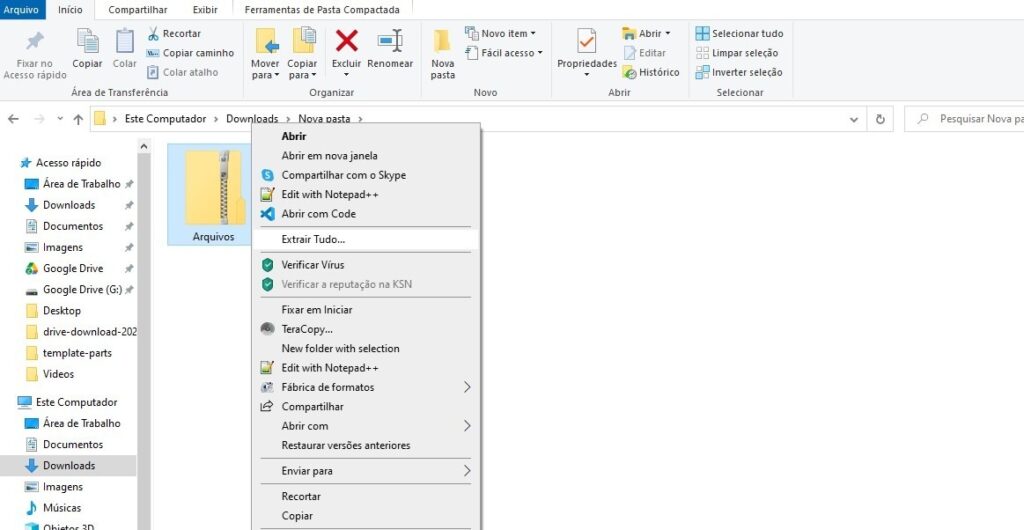1024x530 pixels.
Task: Click the Abrir button in ribbon
Action: (647, 33)
